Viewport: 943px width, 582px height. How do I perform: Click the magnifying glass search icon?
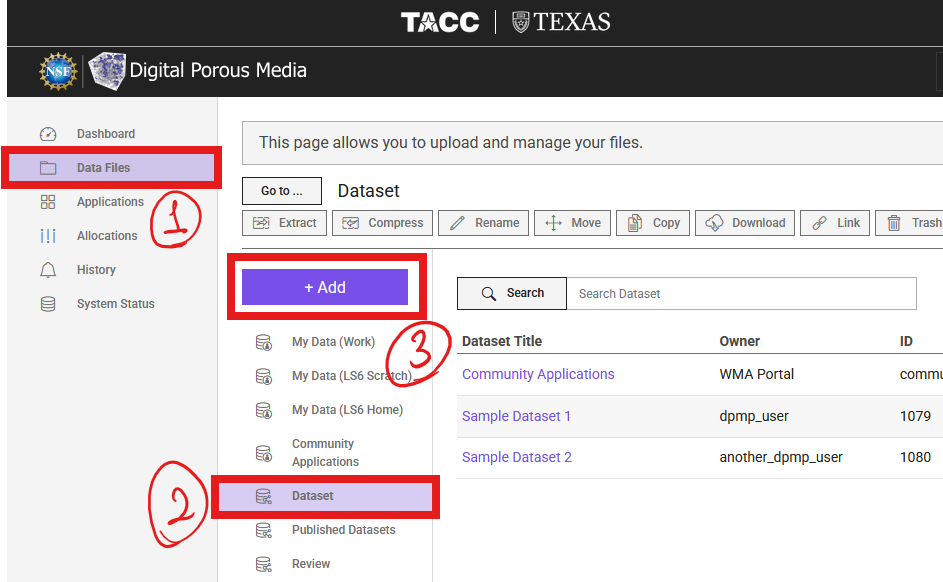point(489,293)
